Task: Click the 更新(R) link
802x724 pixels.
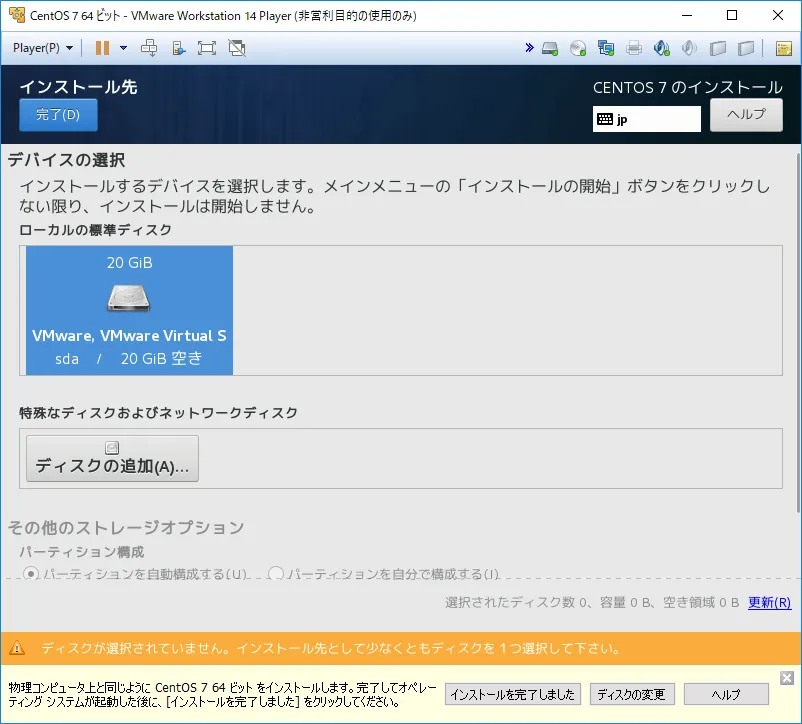Action: click(x=769, y=602)
